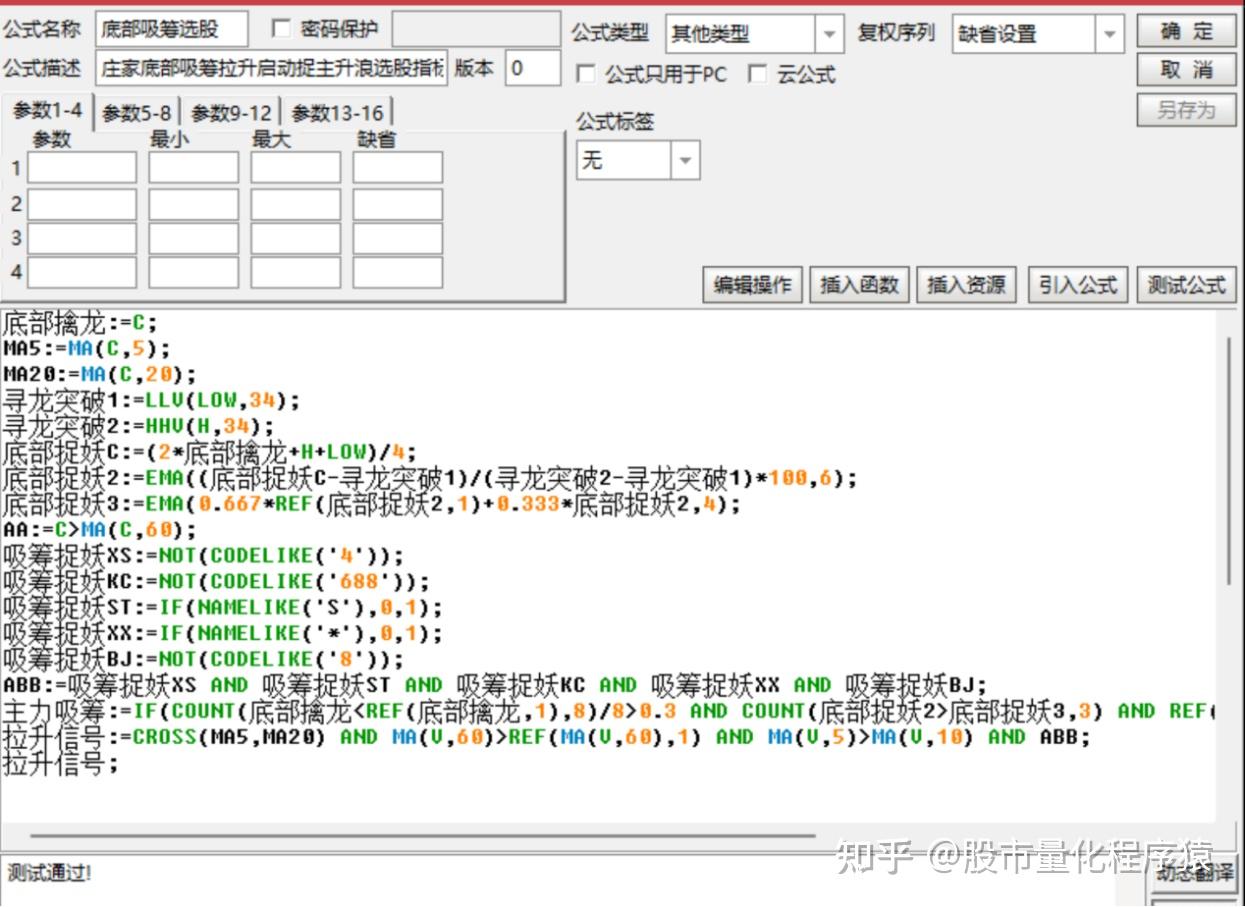Enable 公式只用于PC checkbox
Screen dimensions: 1245x907
point(586,74)
